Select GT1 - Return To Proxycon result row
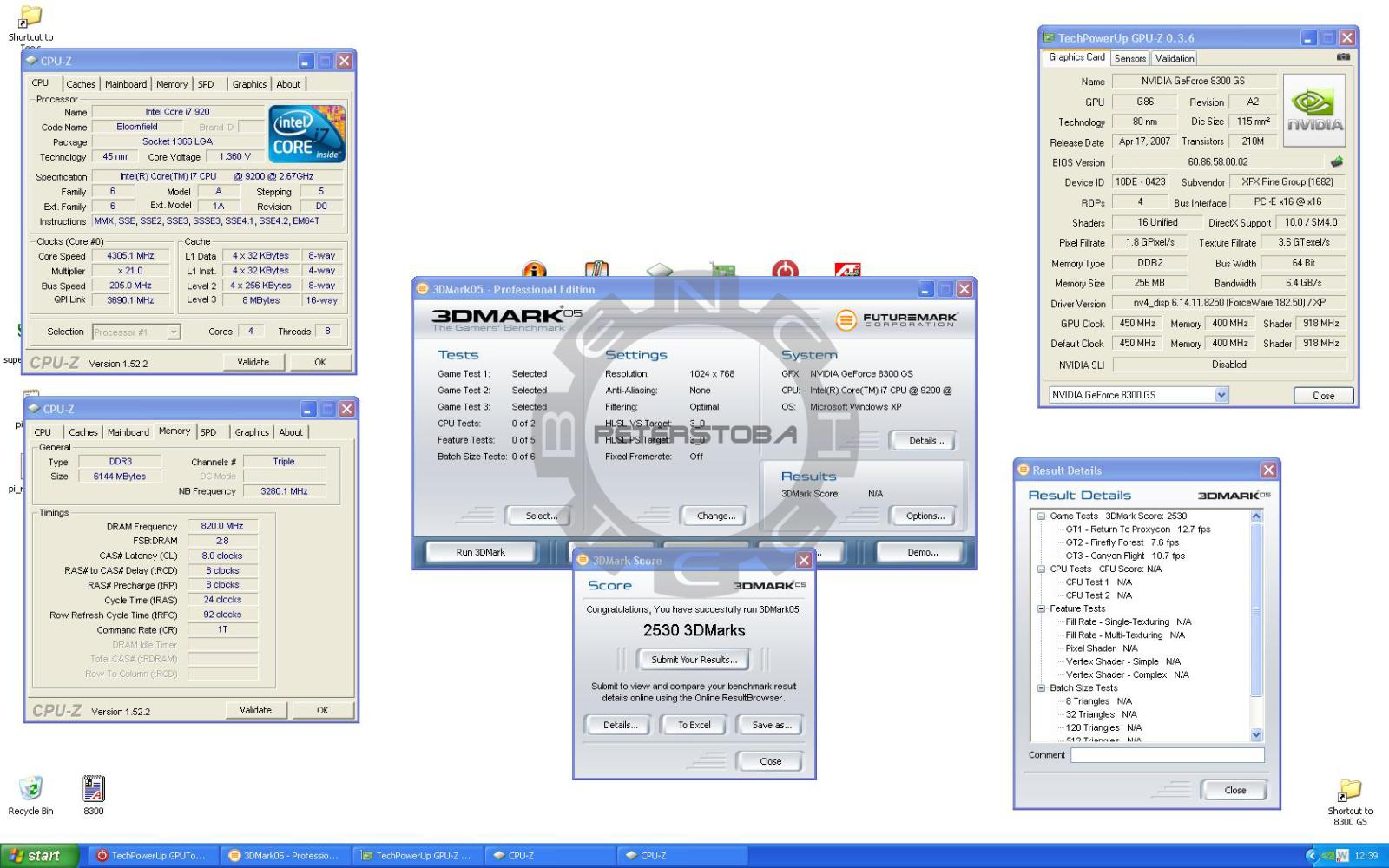Screen dimensions: 1389x868 [x=1137, y=529]
